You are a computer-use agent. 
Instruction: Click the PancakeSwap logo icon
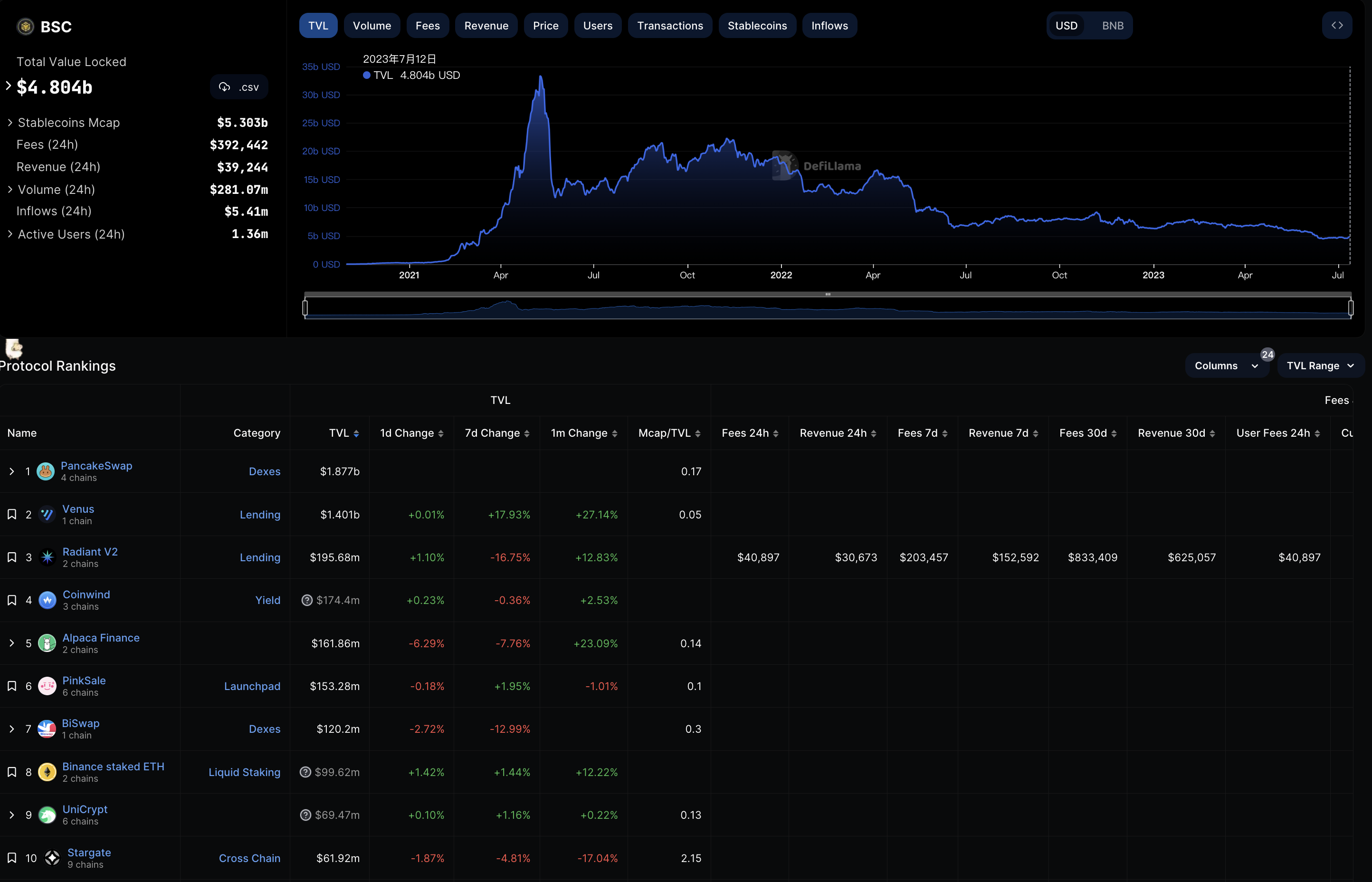pos(45,471)
